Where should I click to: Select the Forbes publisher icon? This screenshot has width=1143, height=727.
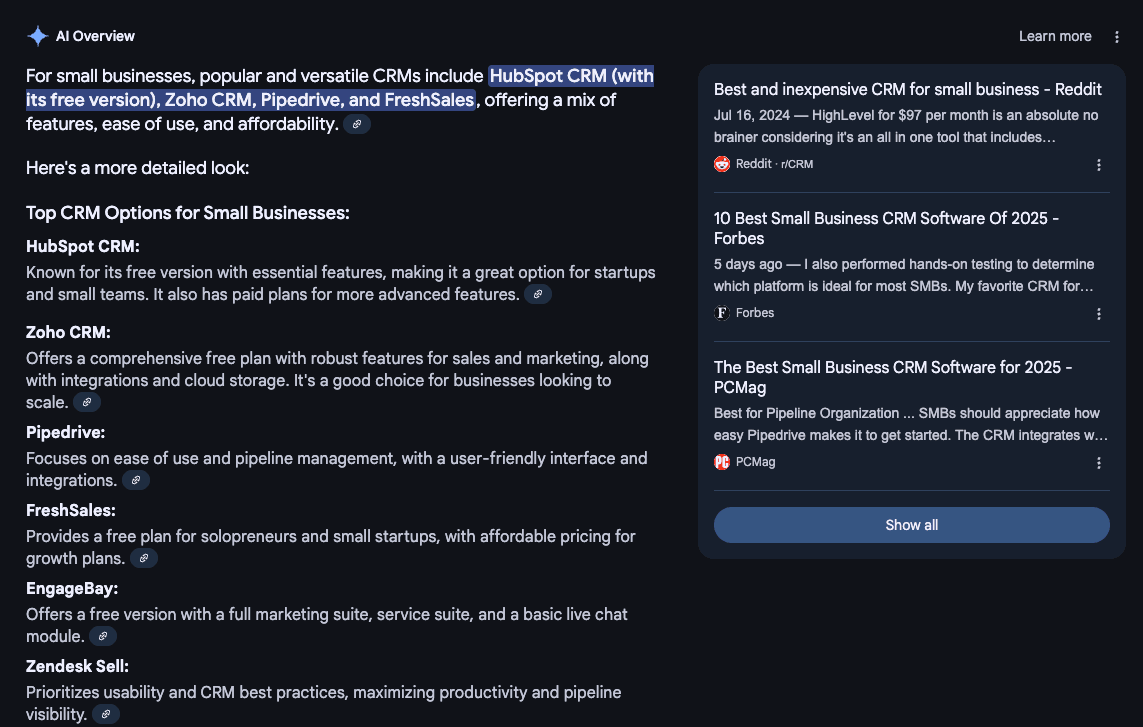721,313
